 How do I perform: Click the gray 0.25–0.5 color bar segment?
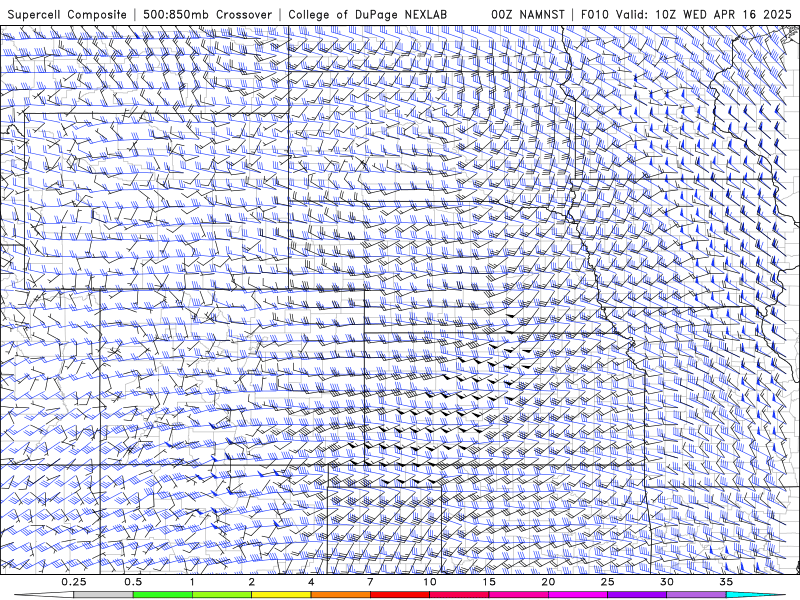(x=104, y=595)
